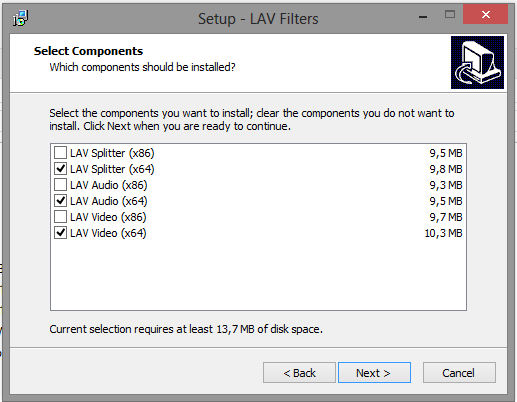Click Next to continue setup
517x402 pixels.
coord(374,373)
